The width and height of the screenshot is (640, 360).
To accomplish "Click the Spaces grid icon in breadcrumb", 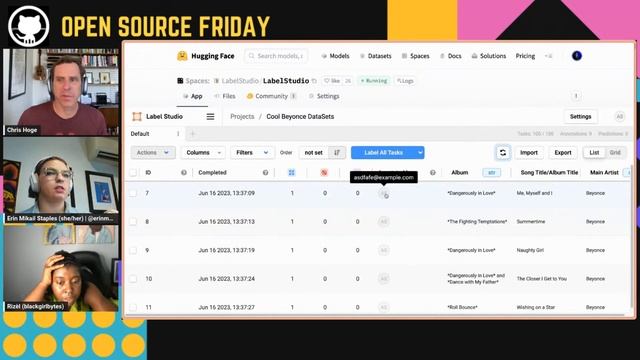I will tap(180, 81).
